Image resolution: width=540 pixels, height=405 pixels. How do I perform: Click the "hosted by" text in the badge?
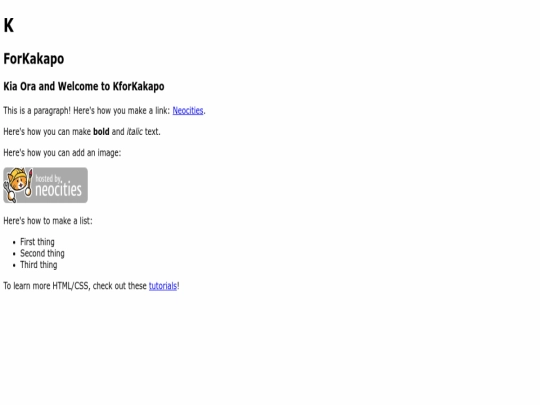[x=49, y=178]
